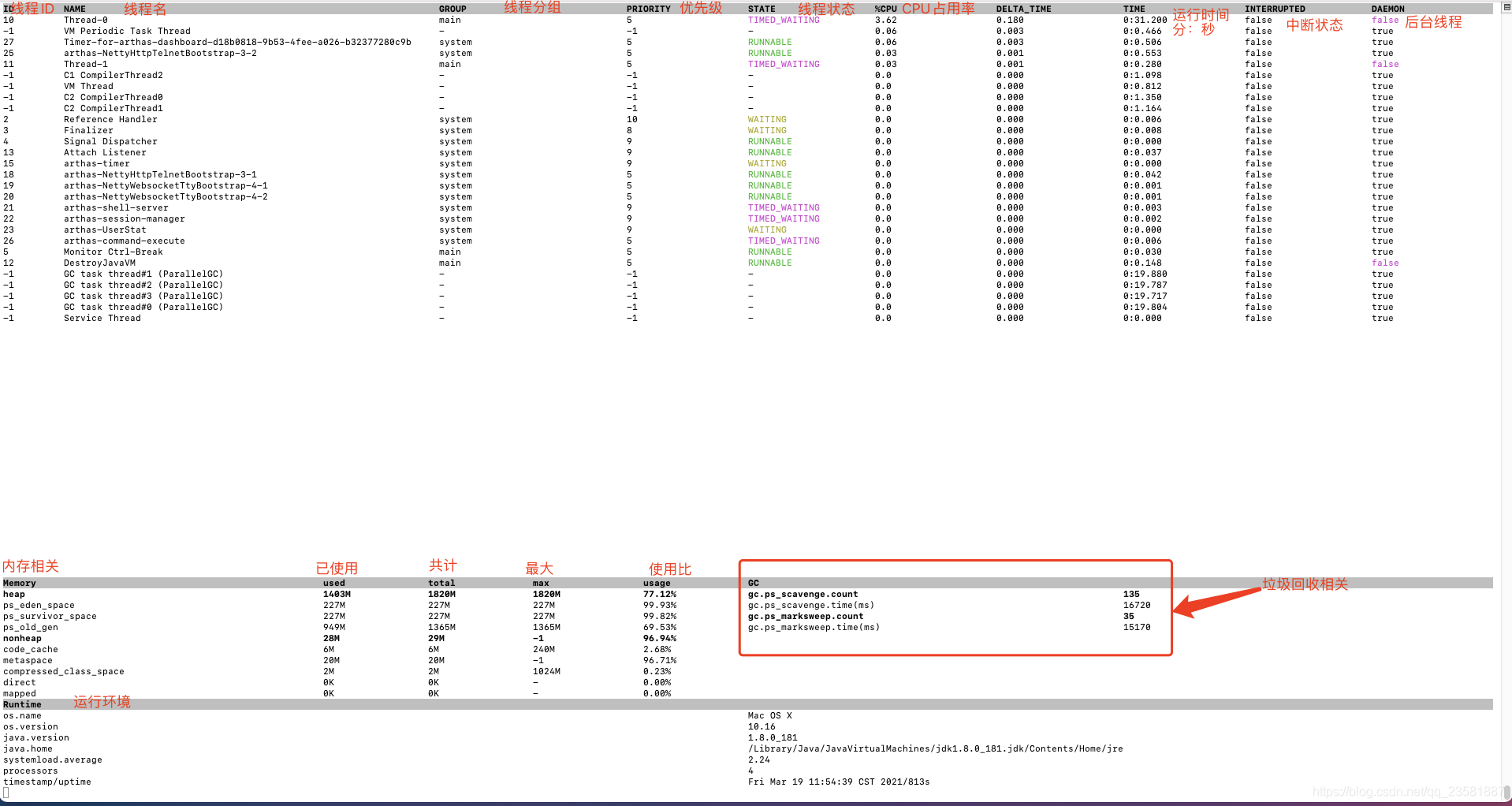Screen dimensions: 1512x806
Task: Select the arthas-shell-server thread name
Action: coord(116,208)
